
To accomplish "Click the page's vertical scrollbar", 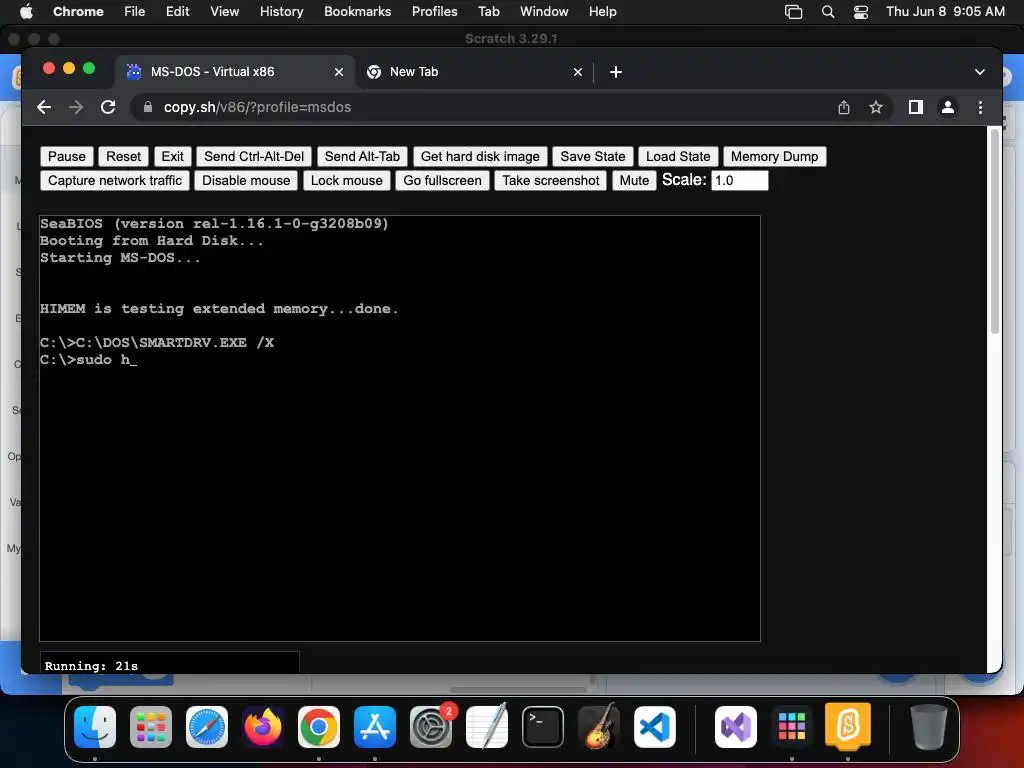I will [995, 232].
